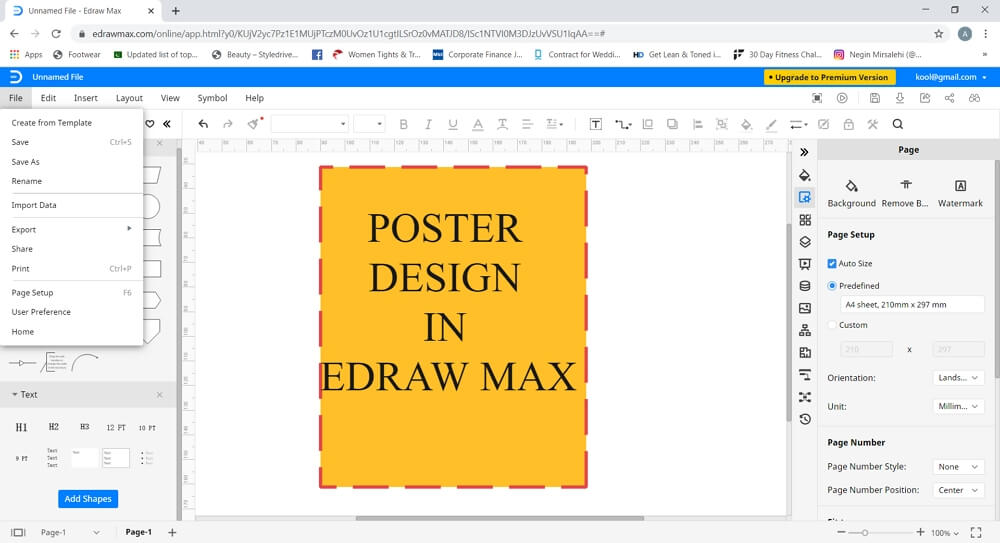Open Page Number Position dropdown

958,490
